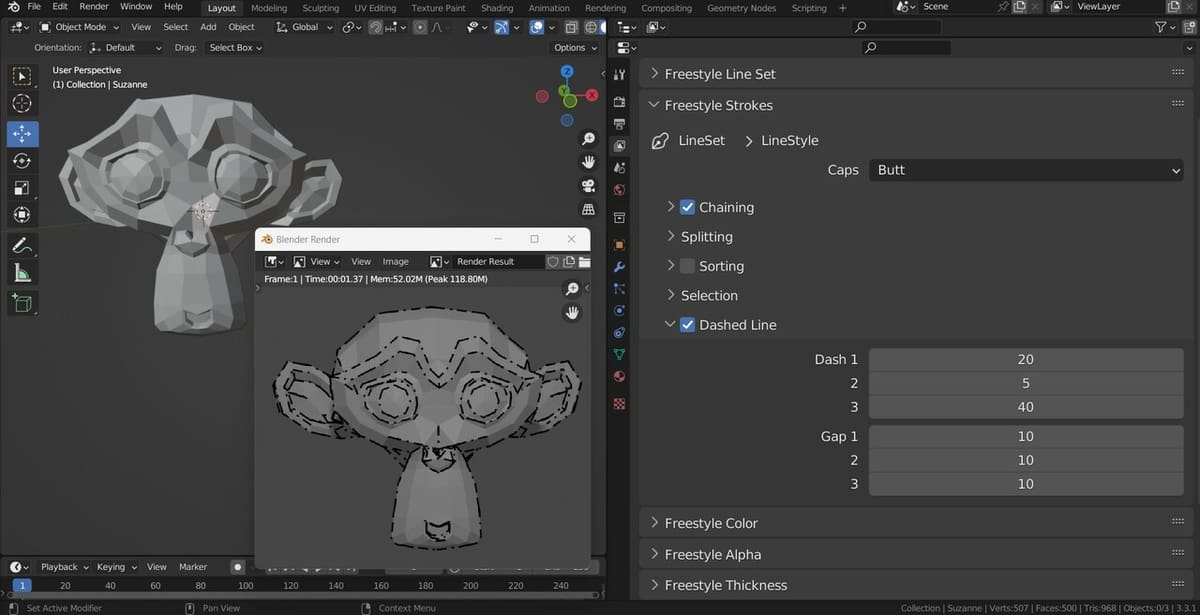Click the Dash 1 value field
This screenshot has height=615, width=1200.
(x=1026, y=359)
